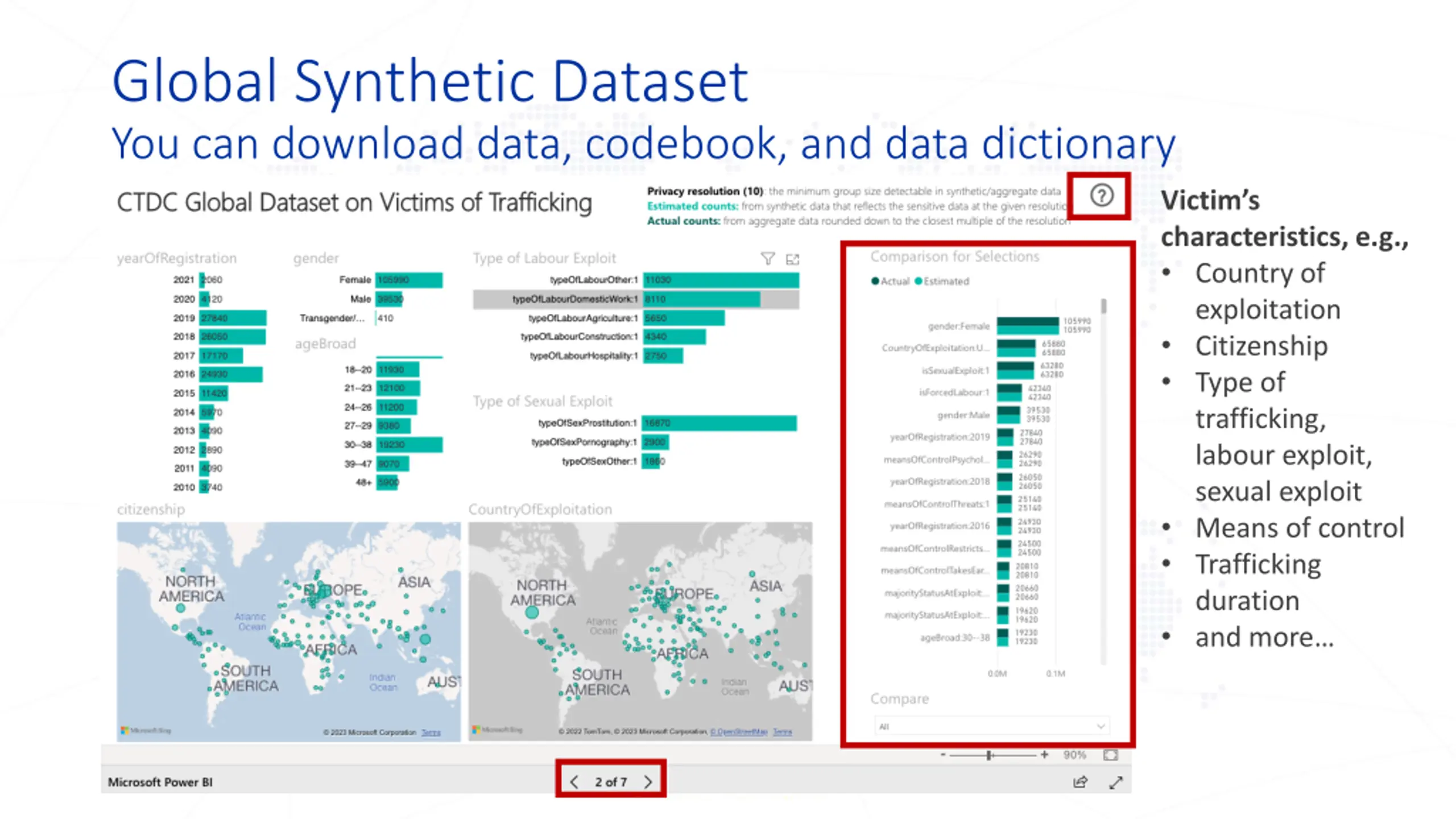
Task: Select typeOfSexOther:1 bar
Action: tap(652, 461)
